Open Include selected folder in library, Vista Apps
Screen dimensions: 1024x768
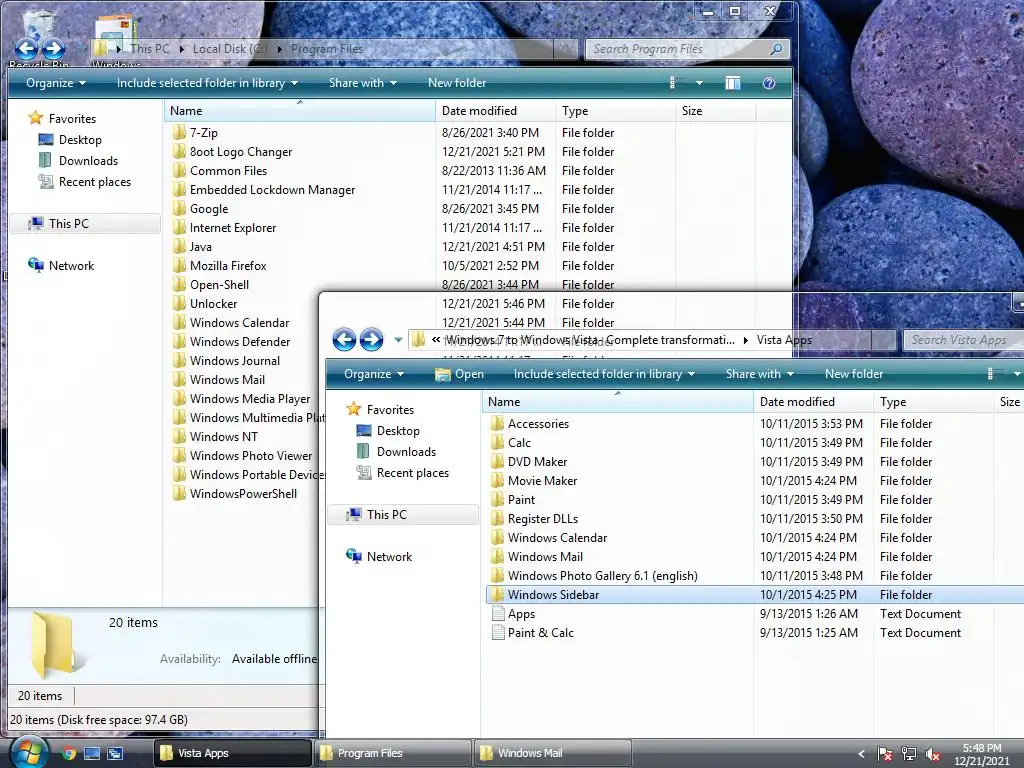coord(603,374)
